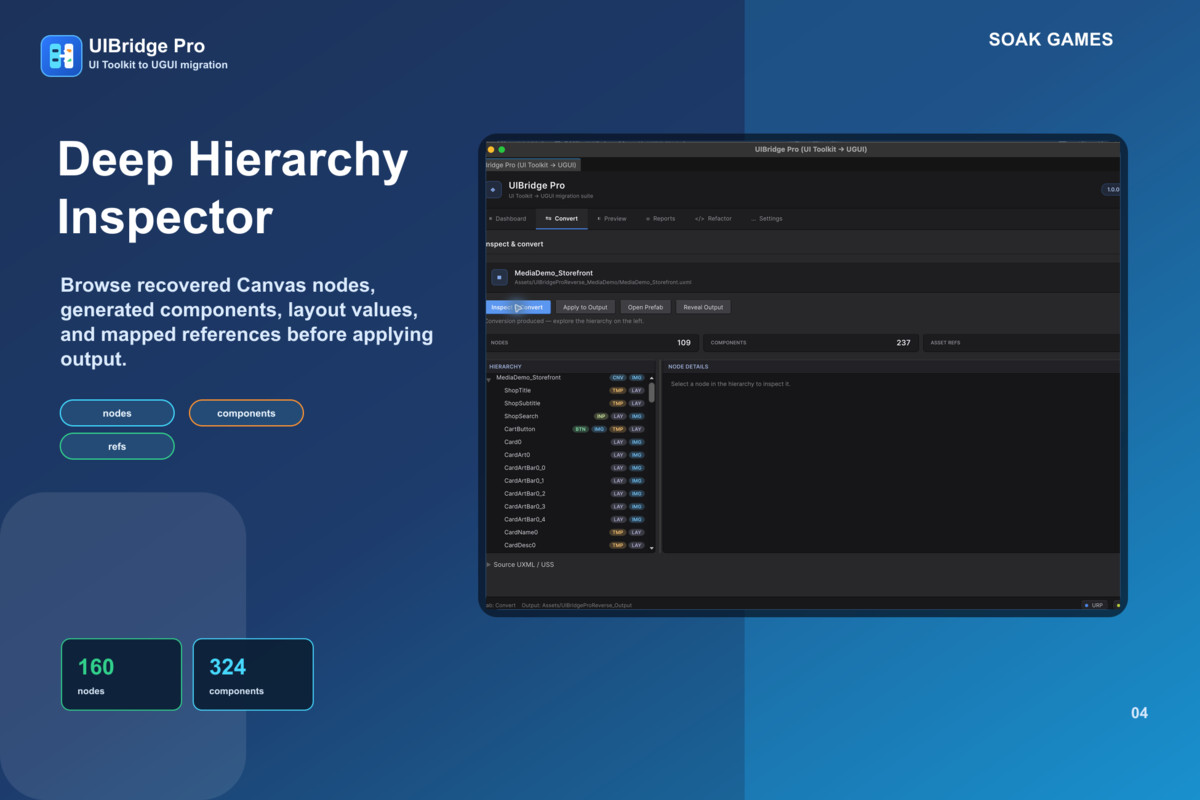
Task: Click the yellow minimize window dot
Action: [x=491, y=149]
